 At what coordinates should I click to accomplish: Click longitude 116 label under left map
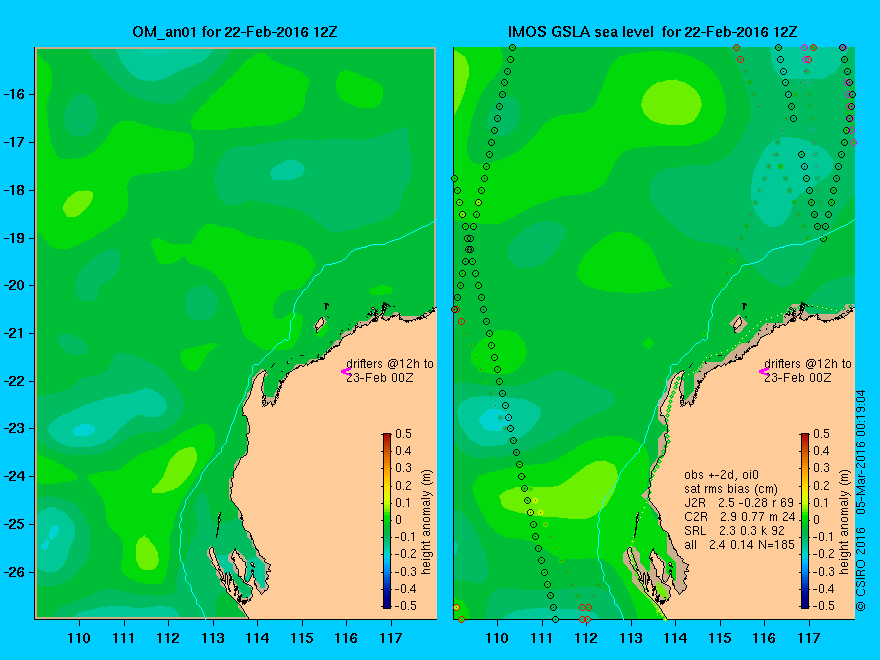pyautogui.click(x=346, y=638)
